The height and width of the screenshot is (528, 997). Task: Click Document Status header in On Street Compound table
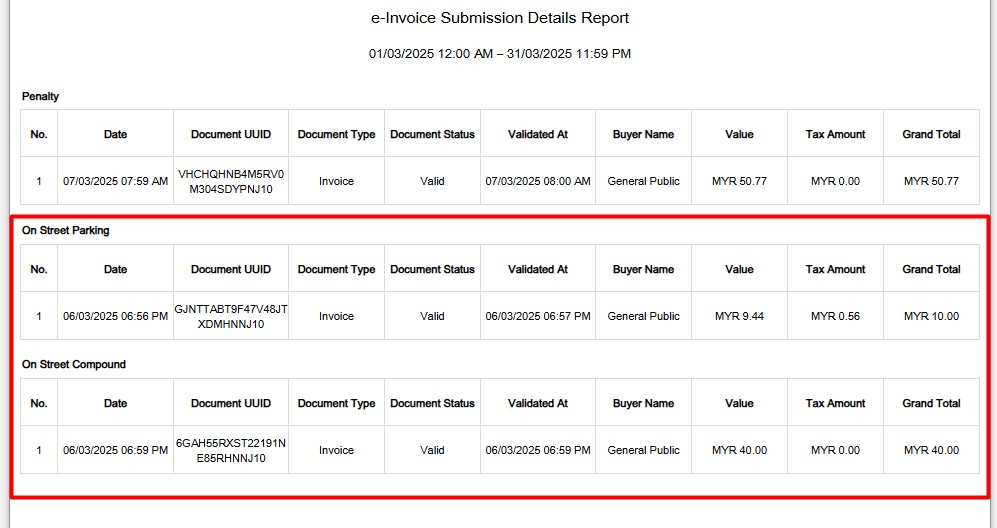click(x=432, y=403)
